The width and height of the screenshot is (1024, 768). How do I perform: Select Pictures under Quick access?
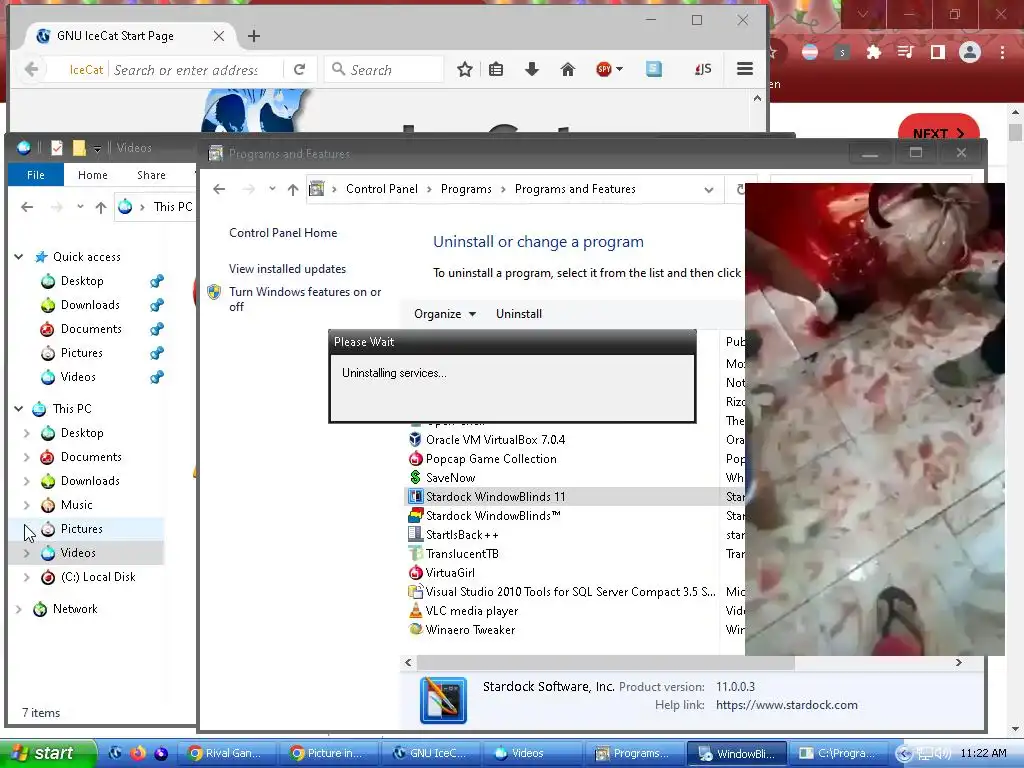(x=82, y=353)
